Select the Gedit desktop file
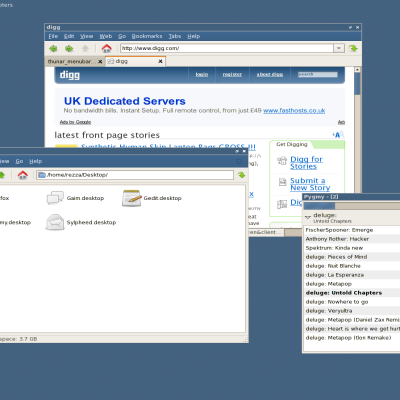Screen dimensions: 400x400 152,198
